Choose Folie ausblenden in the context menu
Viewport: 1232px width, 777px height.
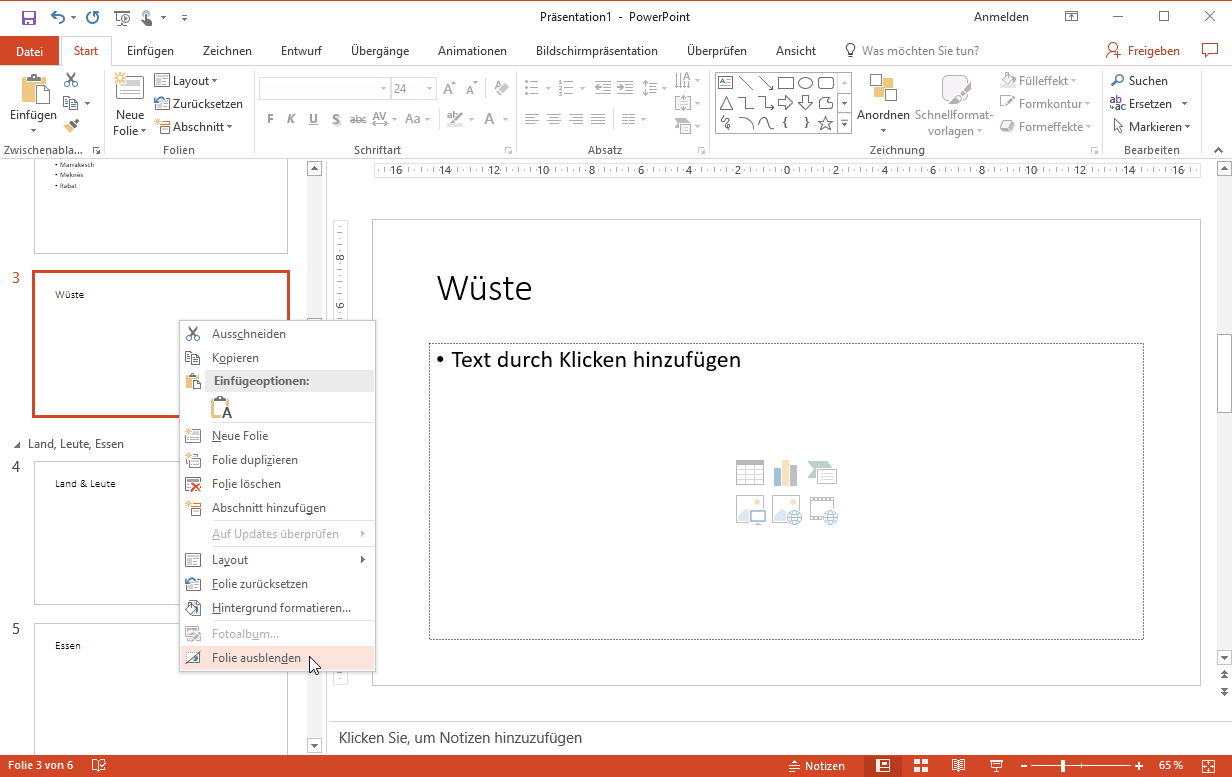pyautogui.click(x=277, y=658)
